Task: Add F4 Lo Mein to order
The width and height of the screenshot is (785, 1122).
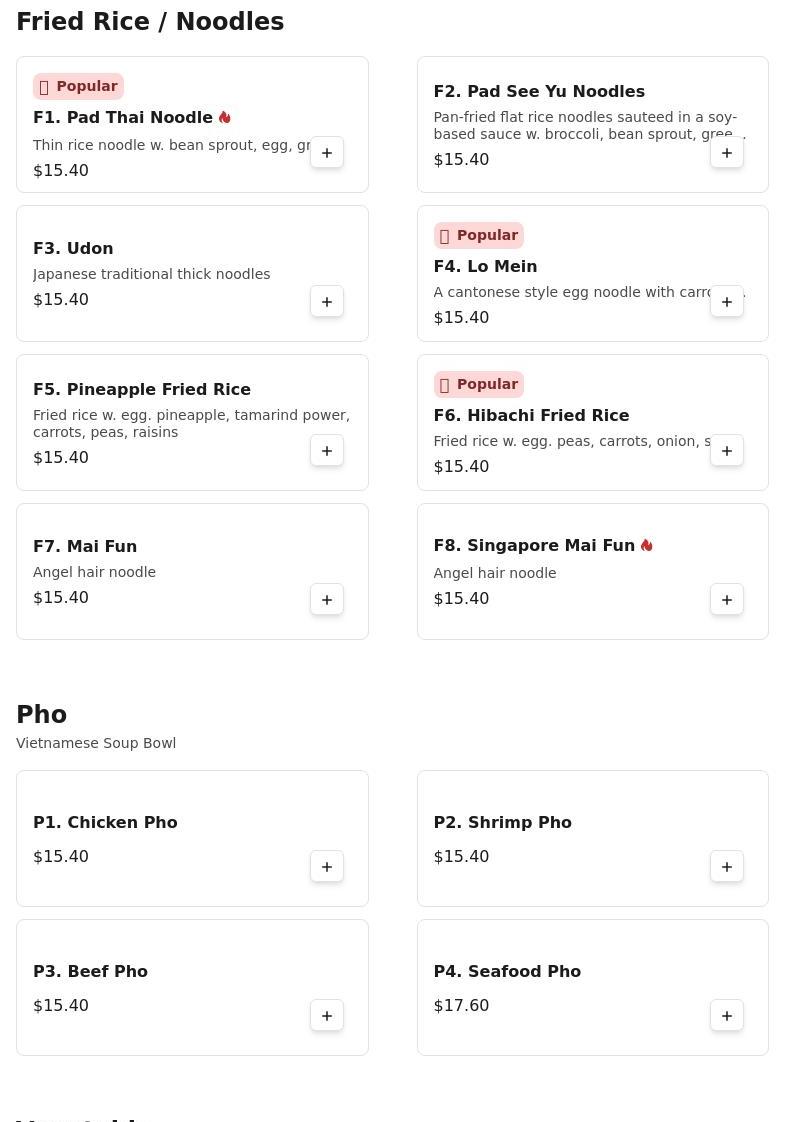Action: pyautogui.click(x=727, y=302)
